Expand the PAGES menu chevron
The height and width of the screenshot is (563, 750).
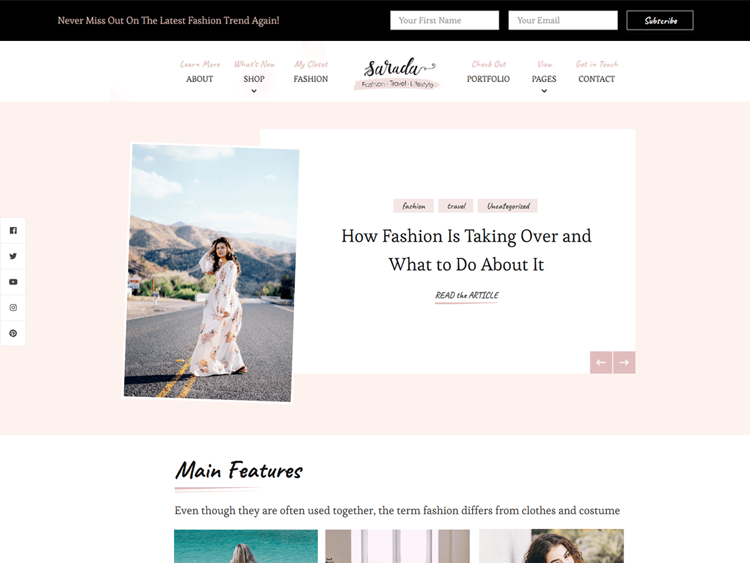point(544,91)
